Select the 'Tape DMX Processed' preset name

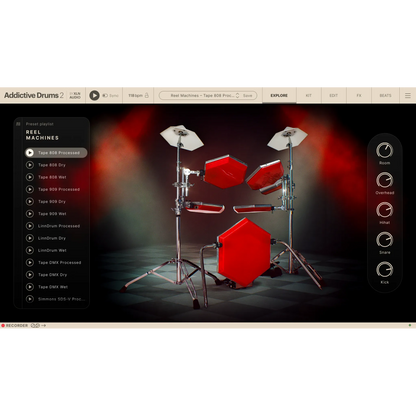coord(60,262)
